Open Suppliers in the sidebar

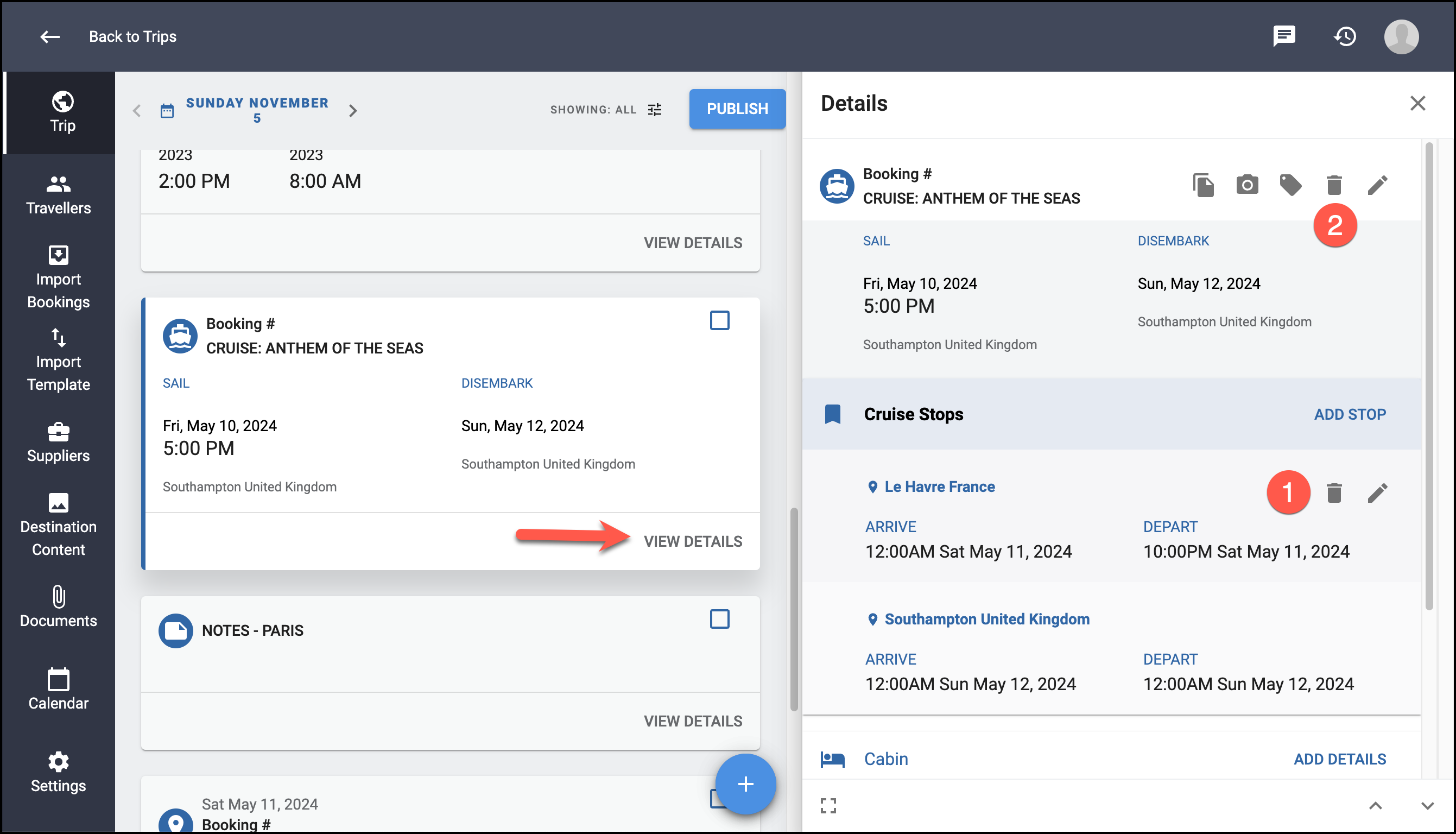(59, 443)
